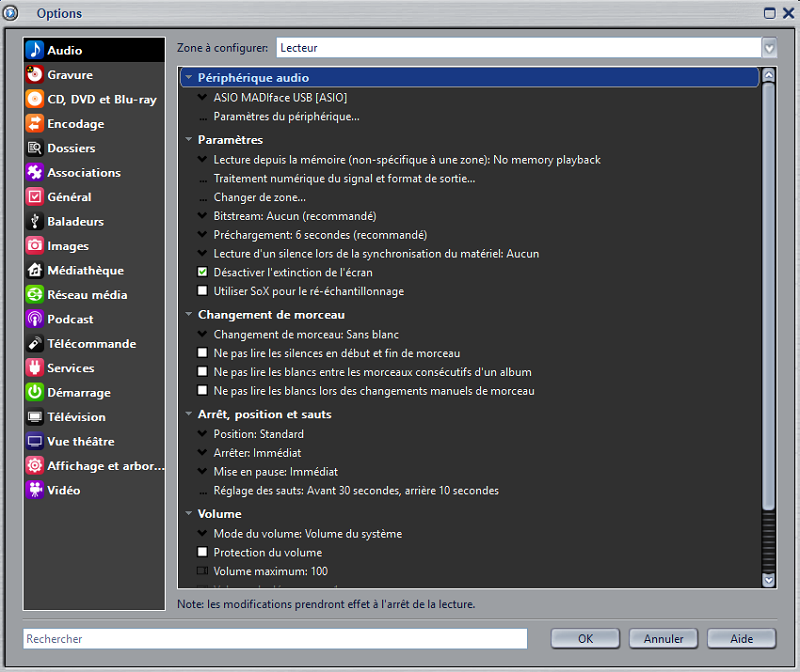800x672 pixels.
Task: Click the OK button
Action: (x=585, y=639)
